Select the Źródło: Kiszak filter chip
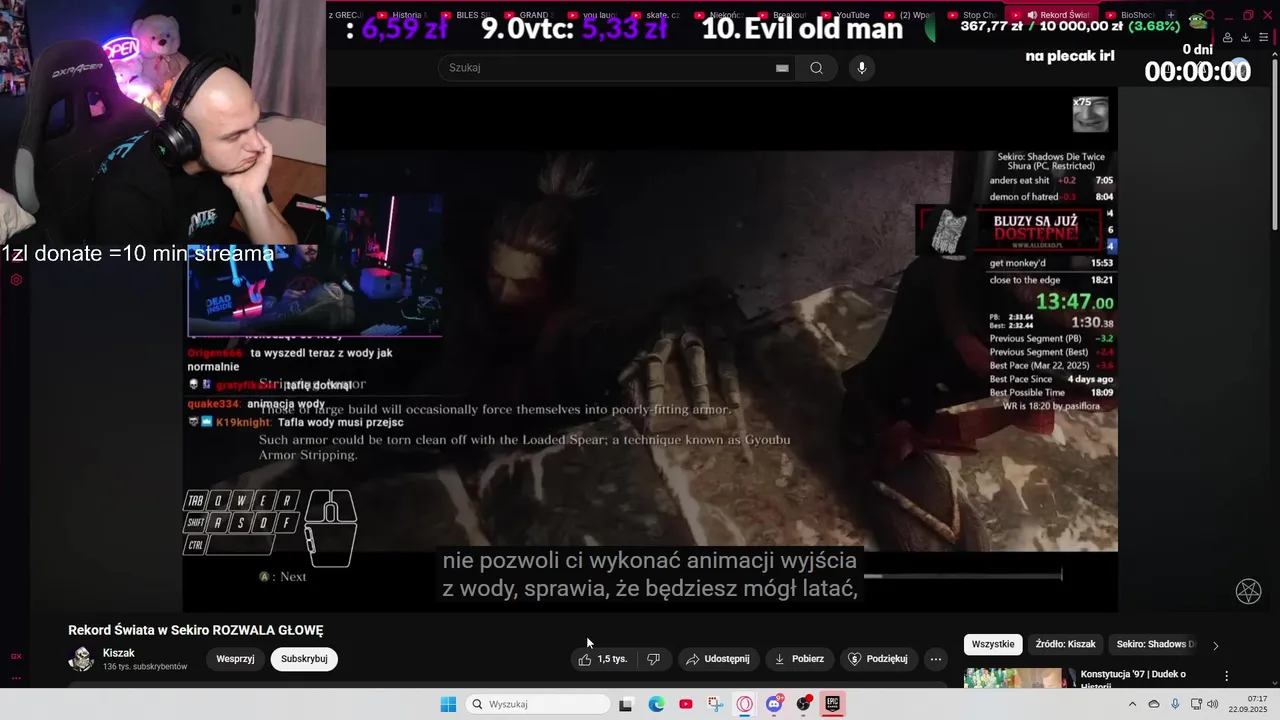The width and height of the screenshot is (1280, 720). (x=1065, y=644)
